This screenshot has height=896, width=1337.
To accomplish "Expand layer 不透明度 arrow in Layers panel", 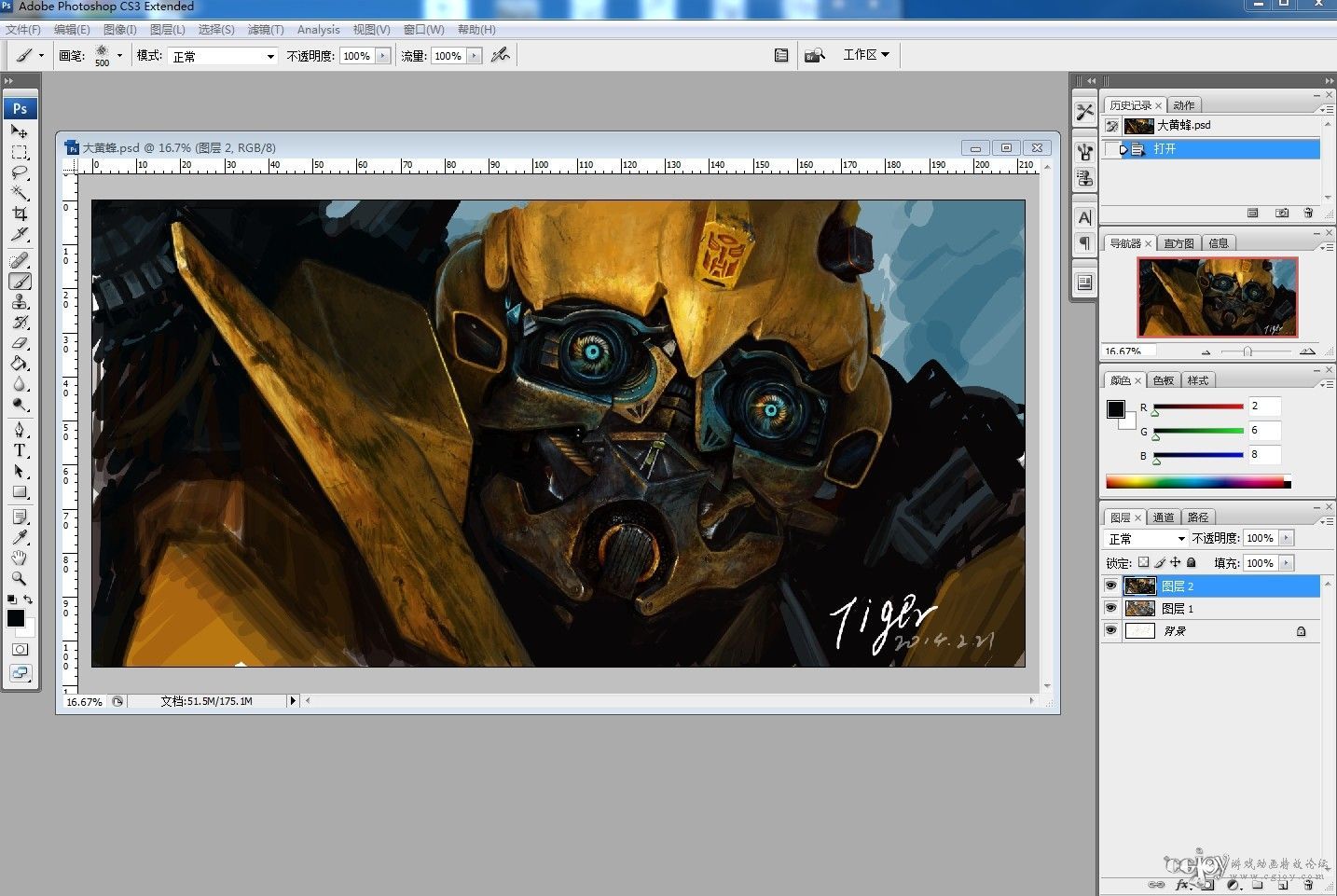I will (1287, 538).
